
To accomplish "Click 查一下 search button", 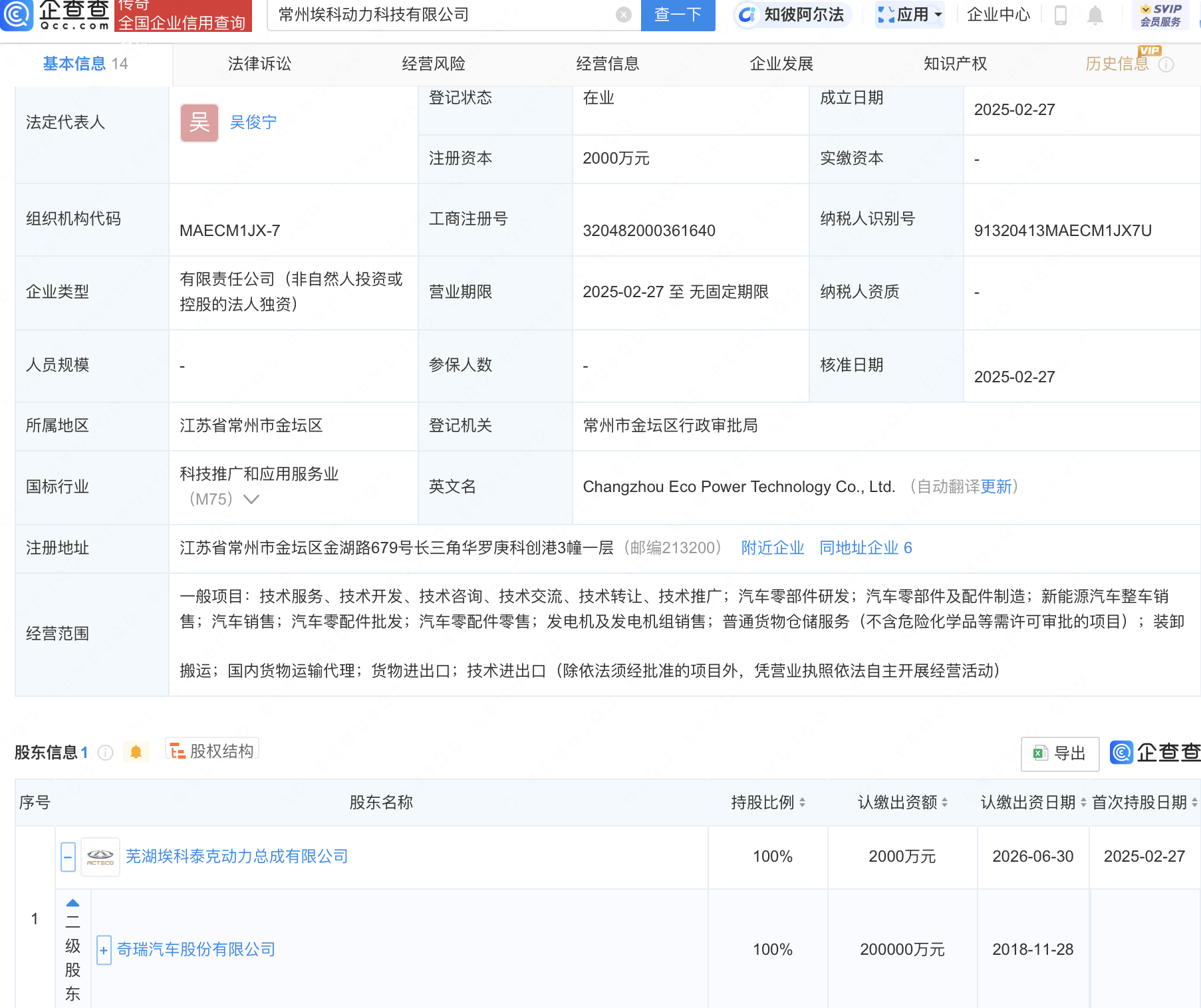I will (678, 15).
